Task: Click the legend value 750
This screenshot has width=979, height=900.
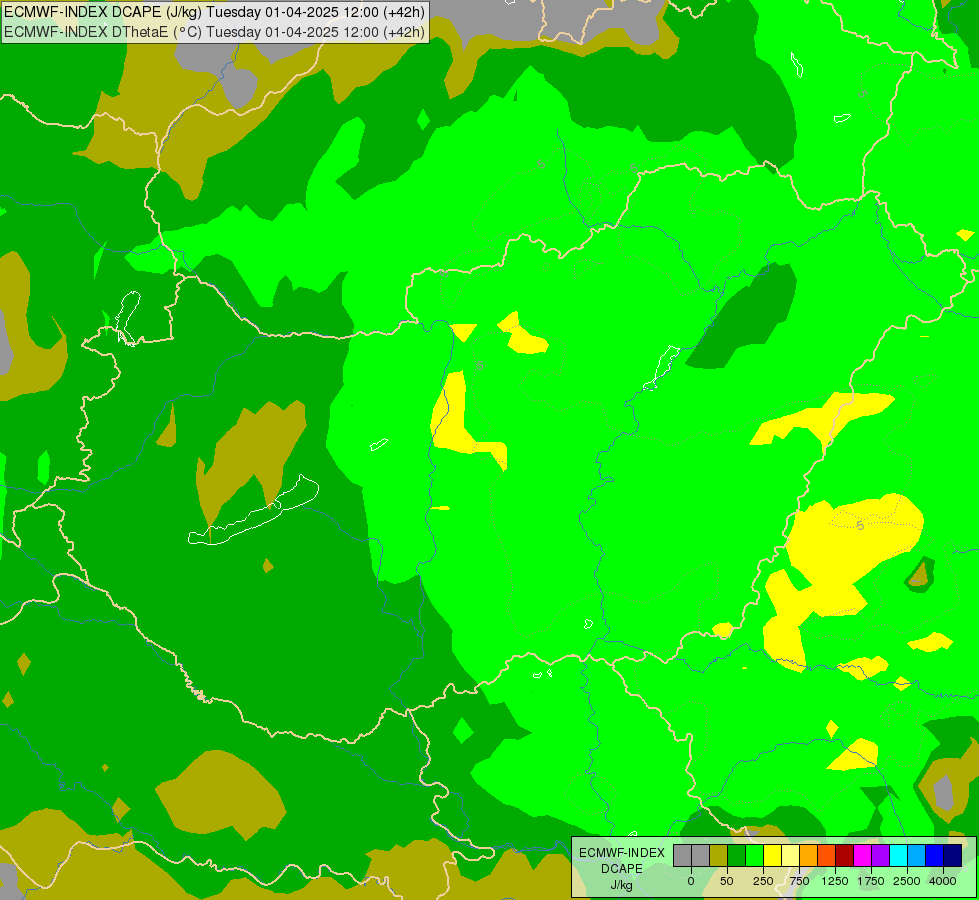Action: [x=799, y=881]
